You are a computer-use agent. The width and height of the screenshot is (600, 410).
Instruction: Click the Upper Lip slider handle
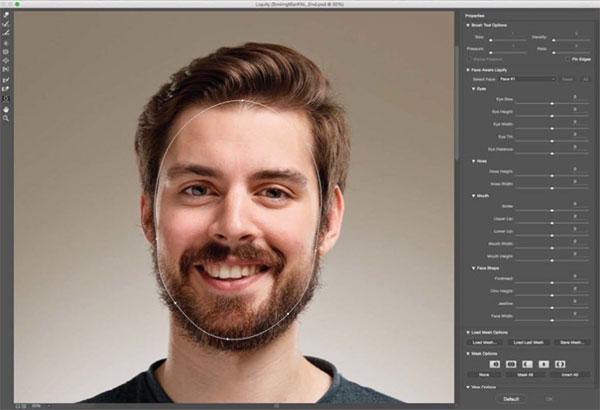point(552,223)
